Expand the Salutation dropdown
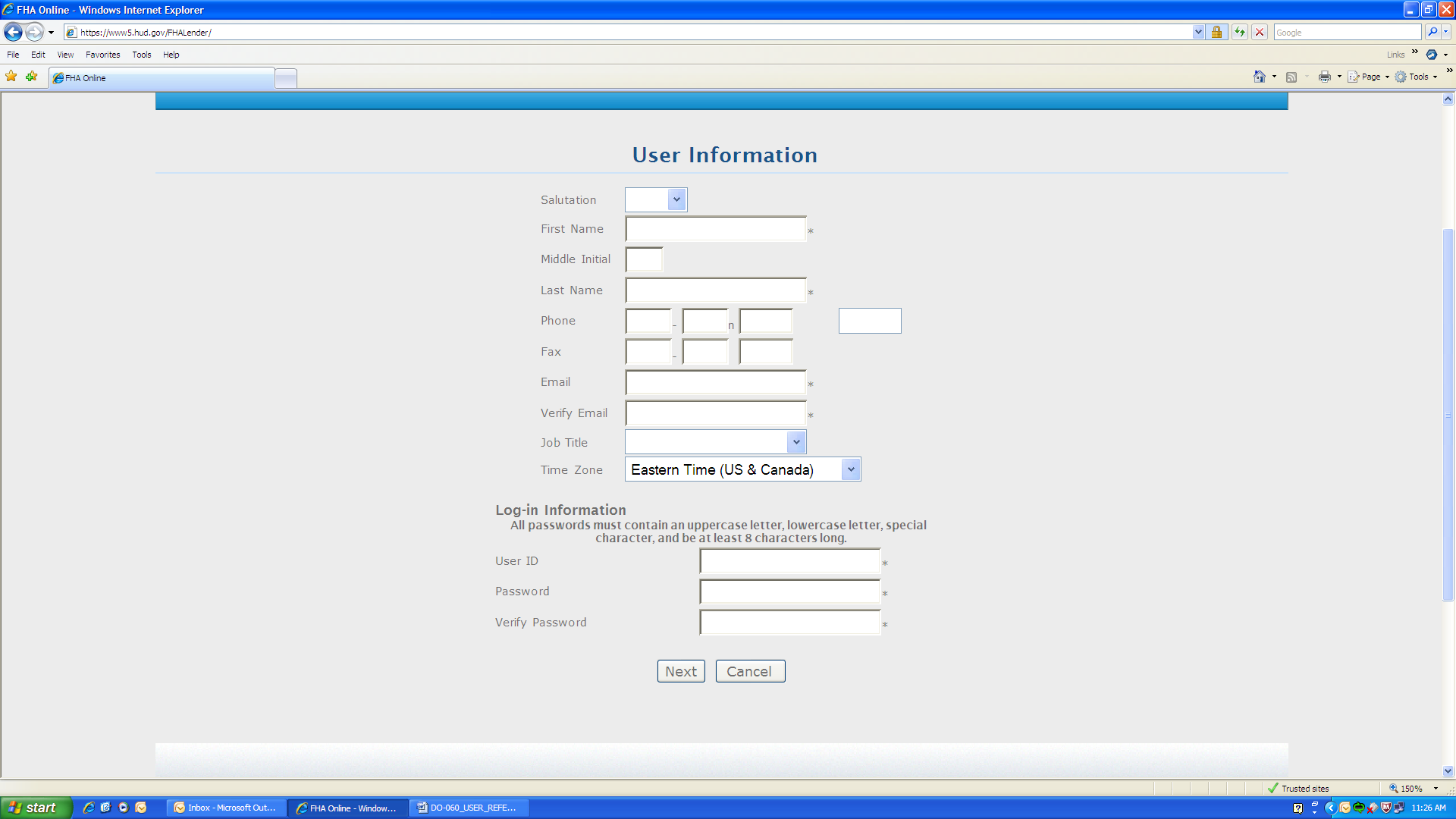Screen dimensions: 1456x819 tap(676, 199)
